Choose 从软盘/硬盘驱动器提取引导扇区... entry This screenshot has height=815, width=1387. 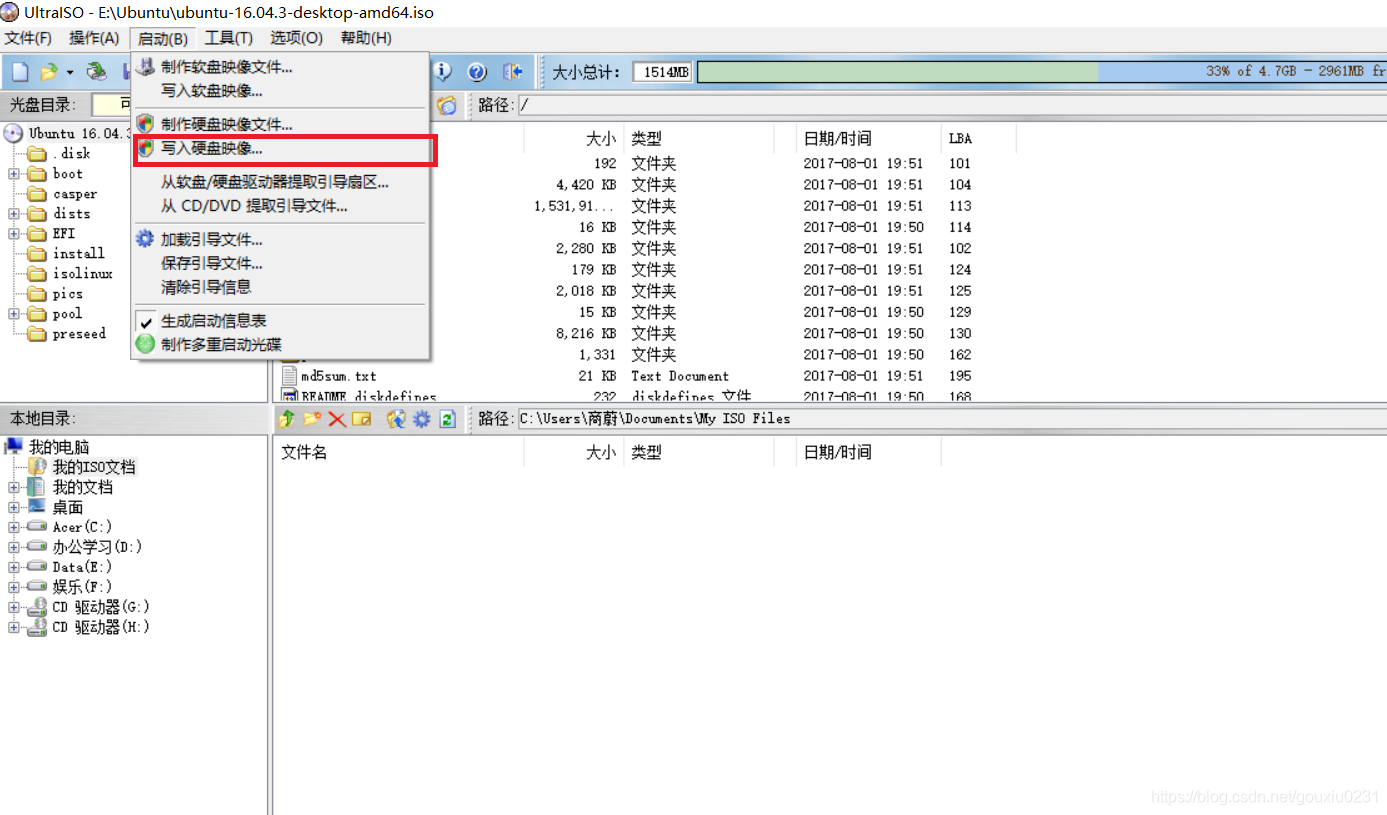tap(281, 182)
